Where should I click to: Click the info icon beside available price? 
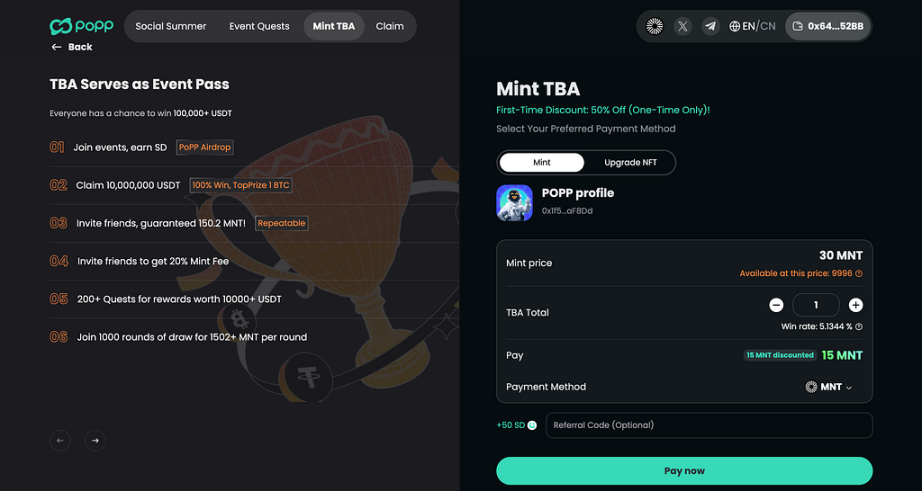(859, 274)
